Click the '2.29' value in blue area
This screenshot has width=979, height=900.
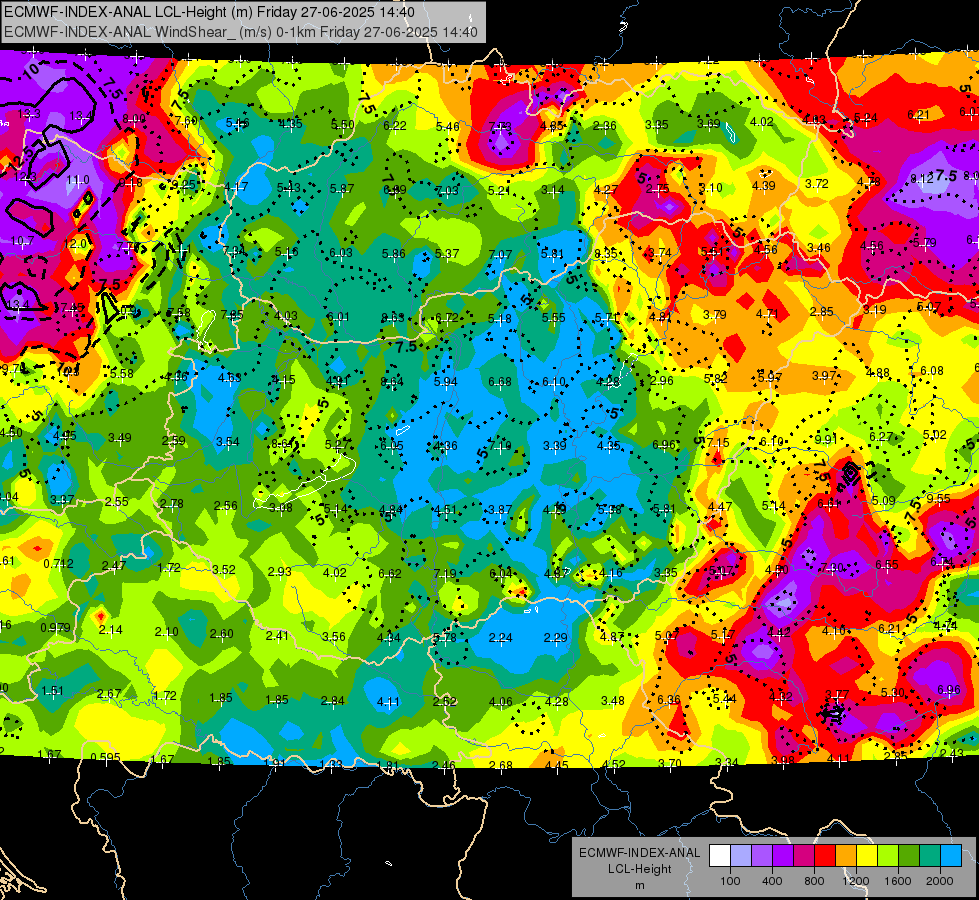pos(555,638)
